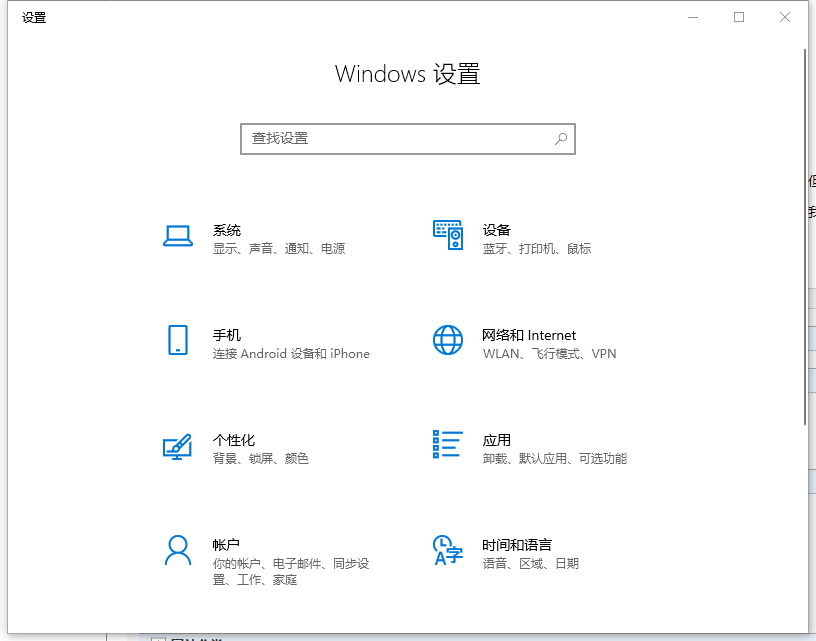
Task: Maximize the 设置 window
Action: [x=739, y=17]
